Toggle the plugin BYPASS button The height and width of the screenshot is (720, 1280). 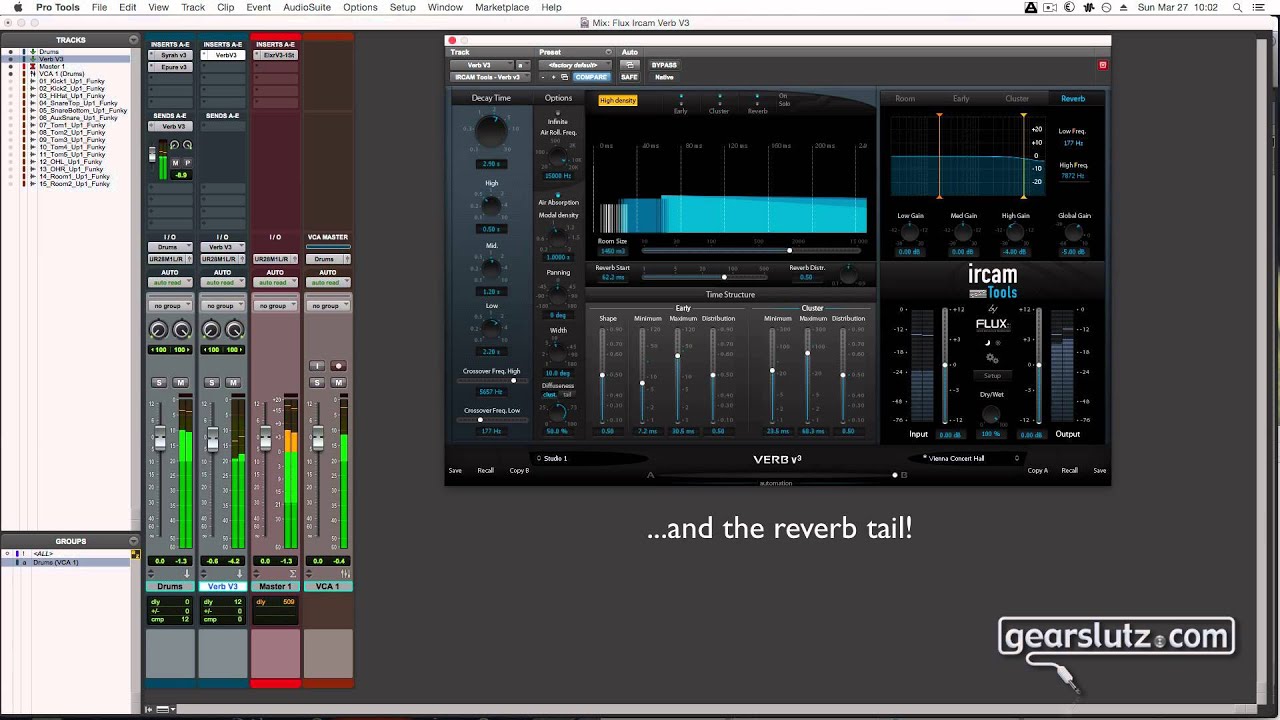(x=664, y=65)
